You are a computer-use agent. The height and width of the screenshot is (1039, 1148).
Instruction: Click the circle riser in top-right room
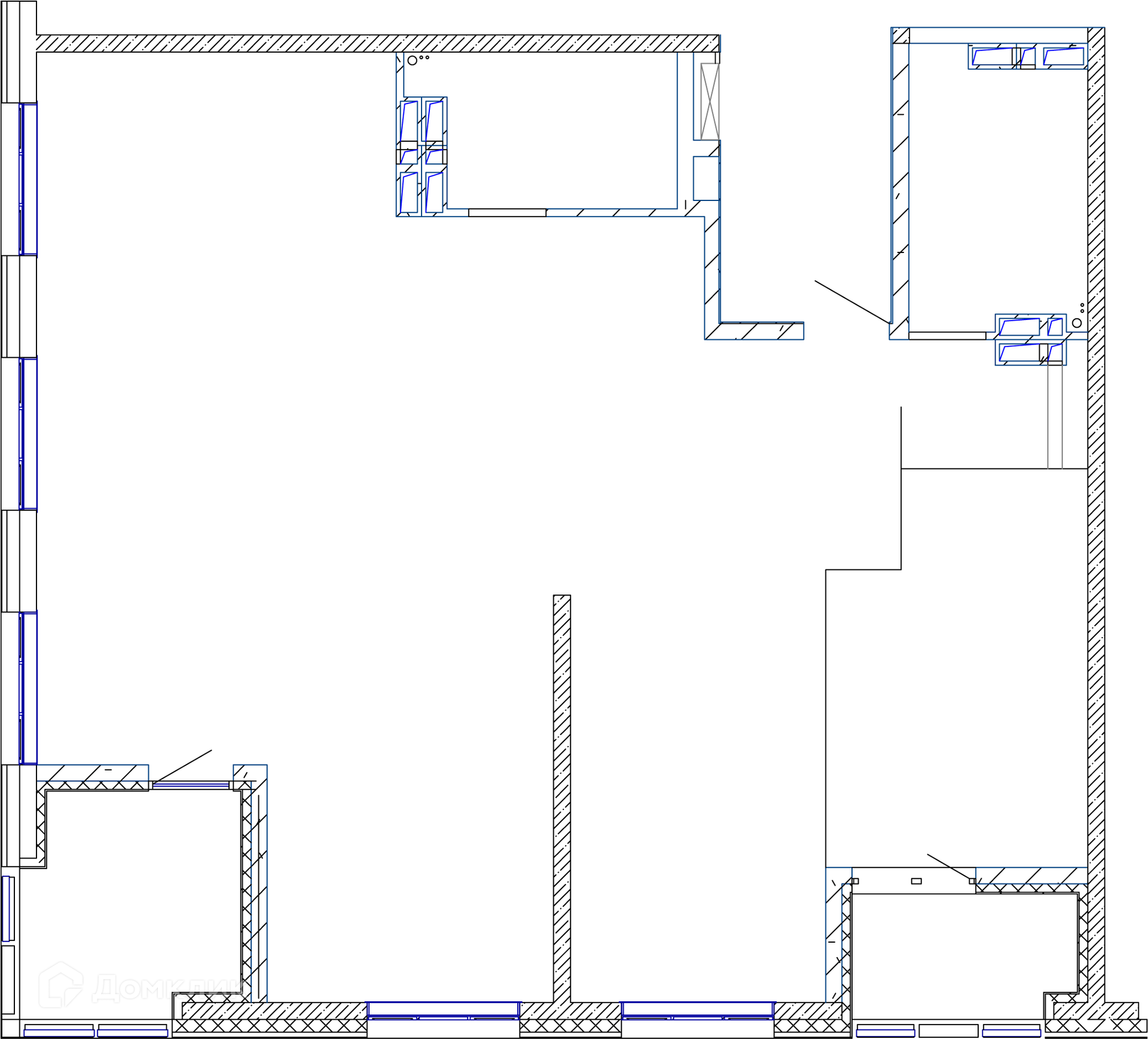click(x=1077, y=323)
